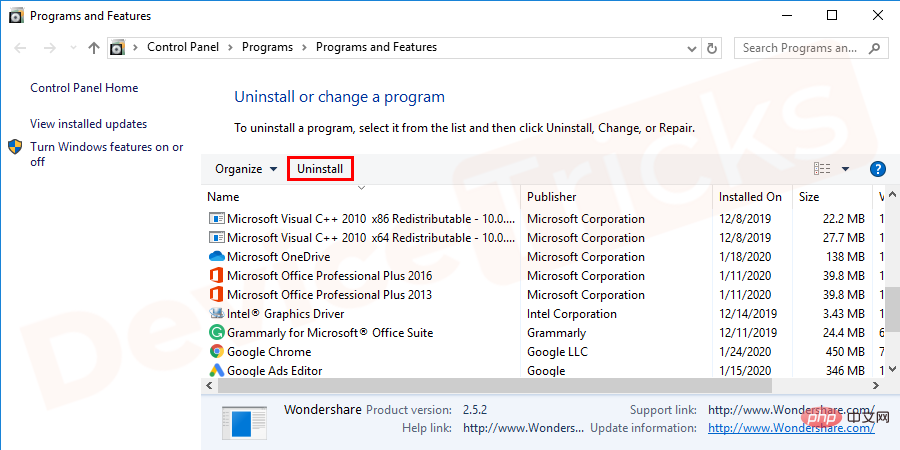Click the change view icon

(x=823, y=169)
